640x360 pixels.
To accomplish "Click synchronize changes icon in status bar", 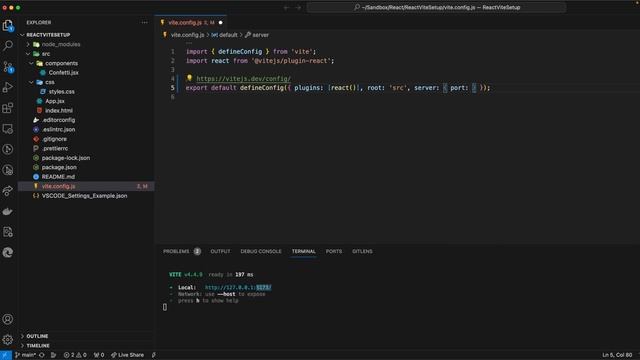I will coord(42,355).
